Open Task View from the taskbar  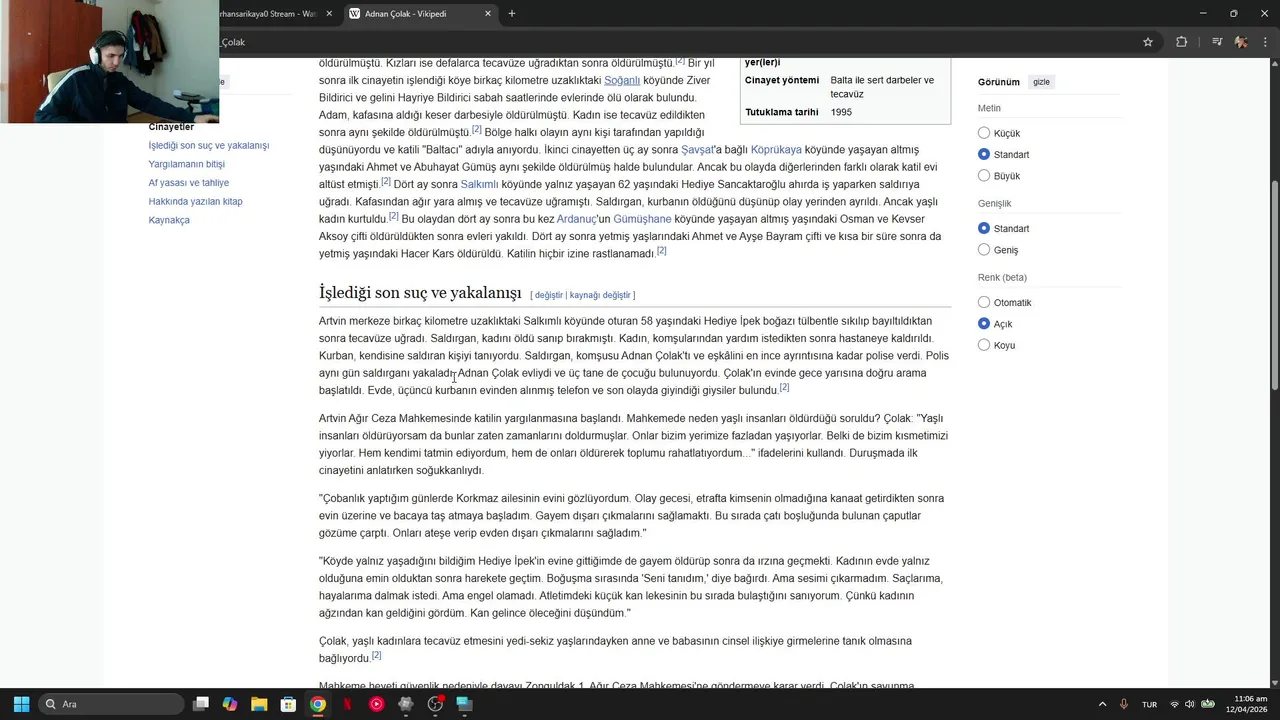coord(201,704)
